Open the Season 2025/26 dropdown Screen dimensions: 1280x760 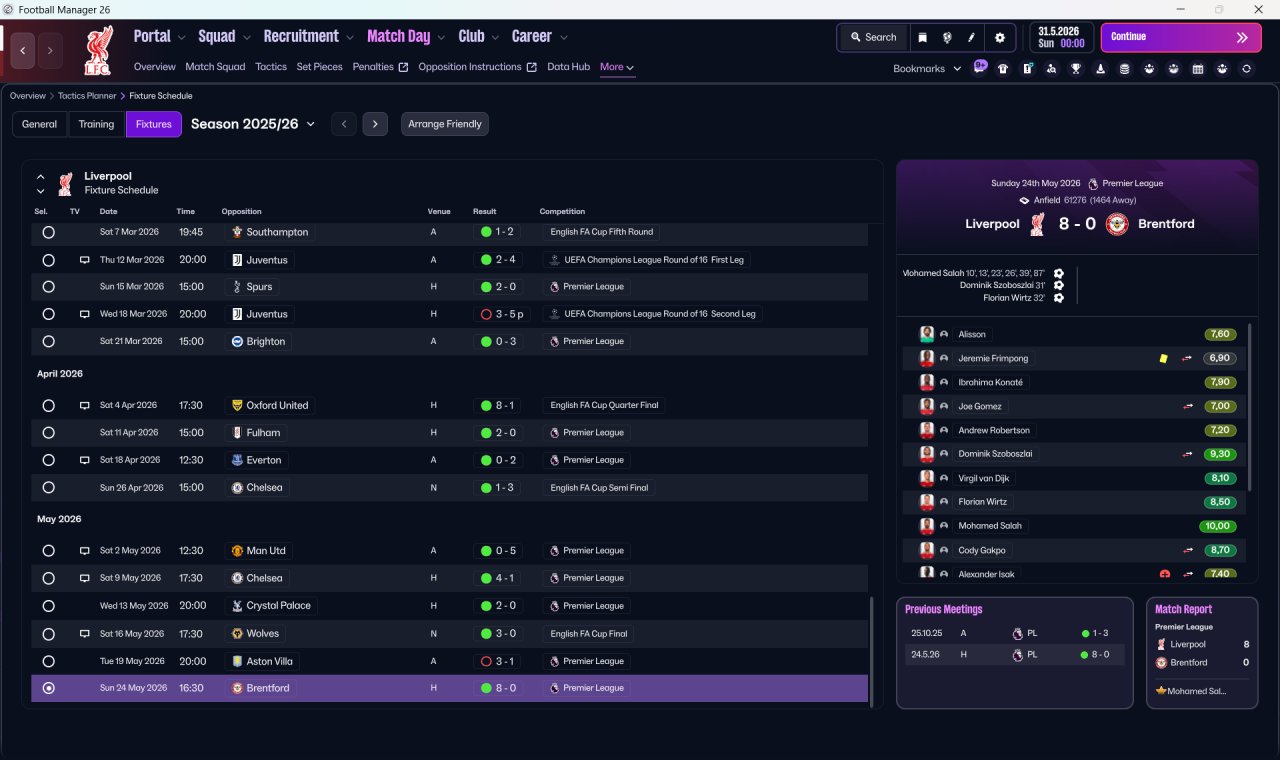point(253,124)
